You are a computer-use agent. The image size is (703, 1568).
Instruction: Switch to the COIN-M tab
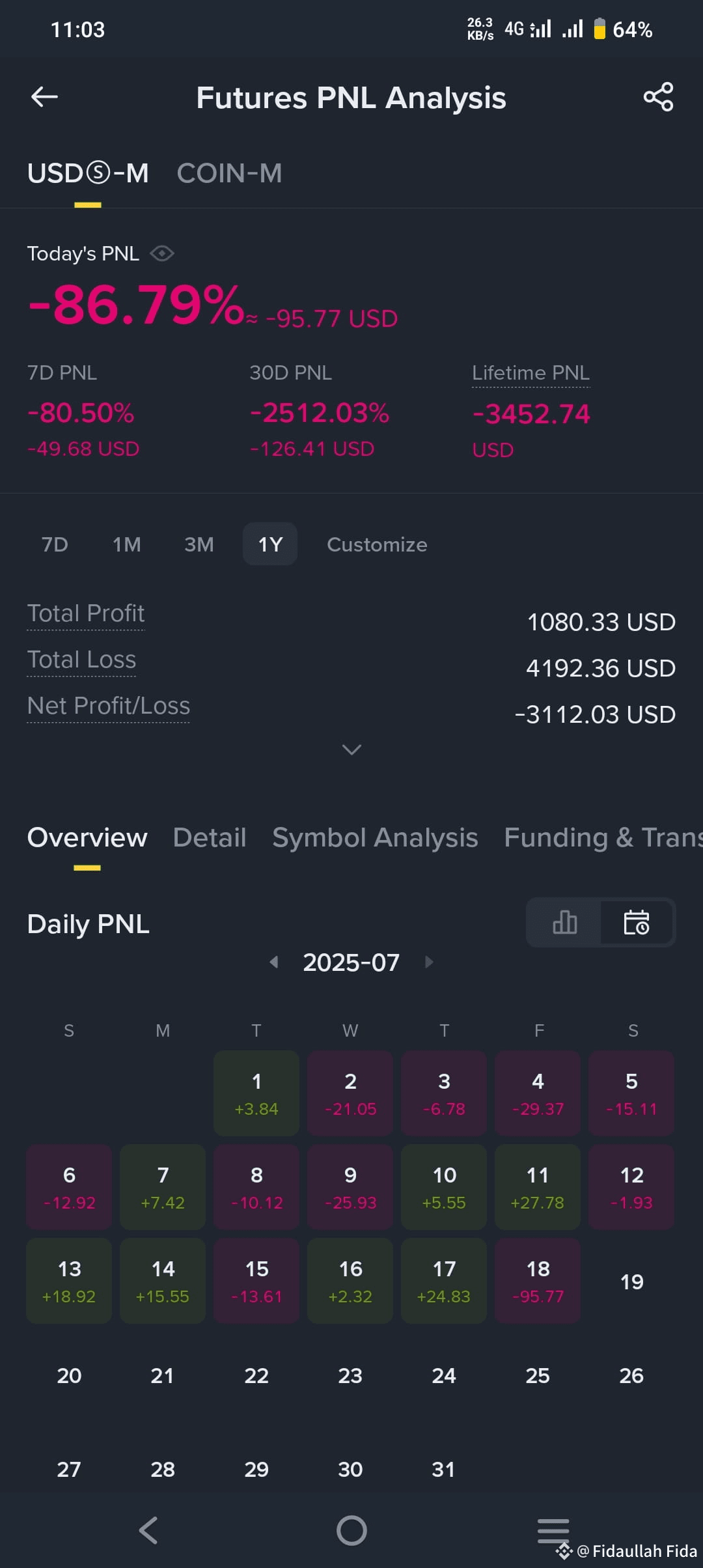pyautogui.click(x=229, y=173)
